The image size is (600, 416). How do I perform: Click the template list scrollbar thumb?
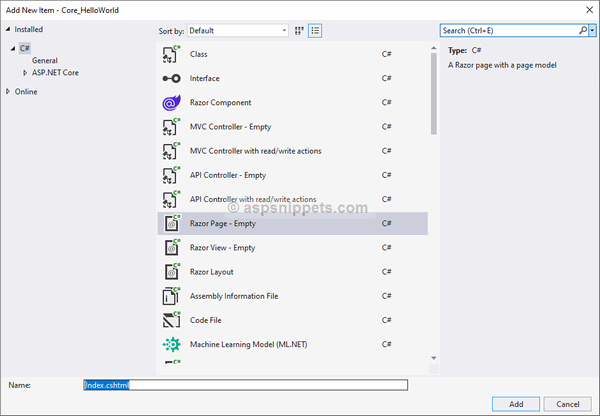[434, 94]
